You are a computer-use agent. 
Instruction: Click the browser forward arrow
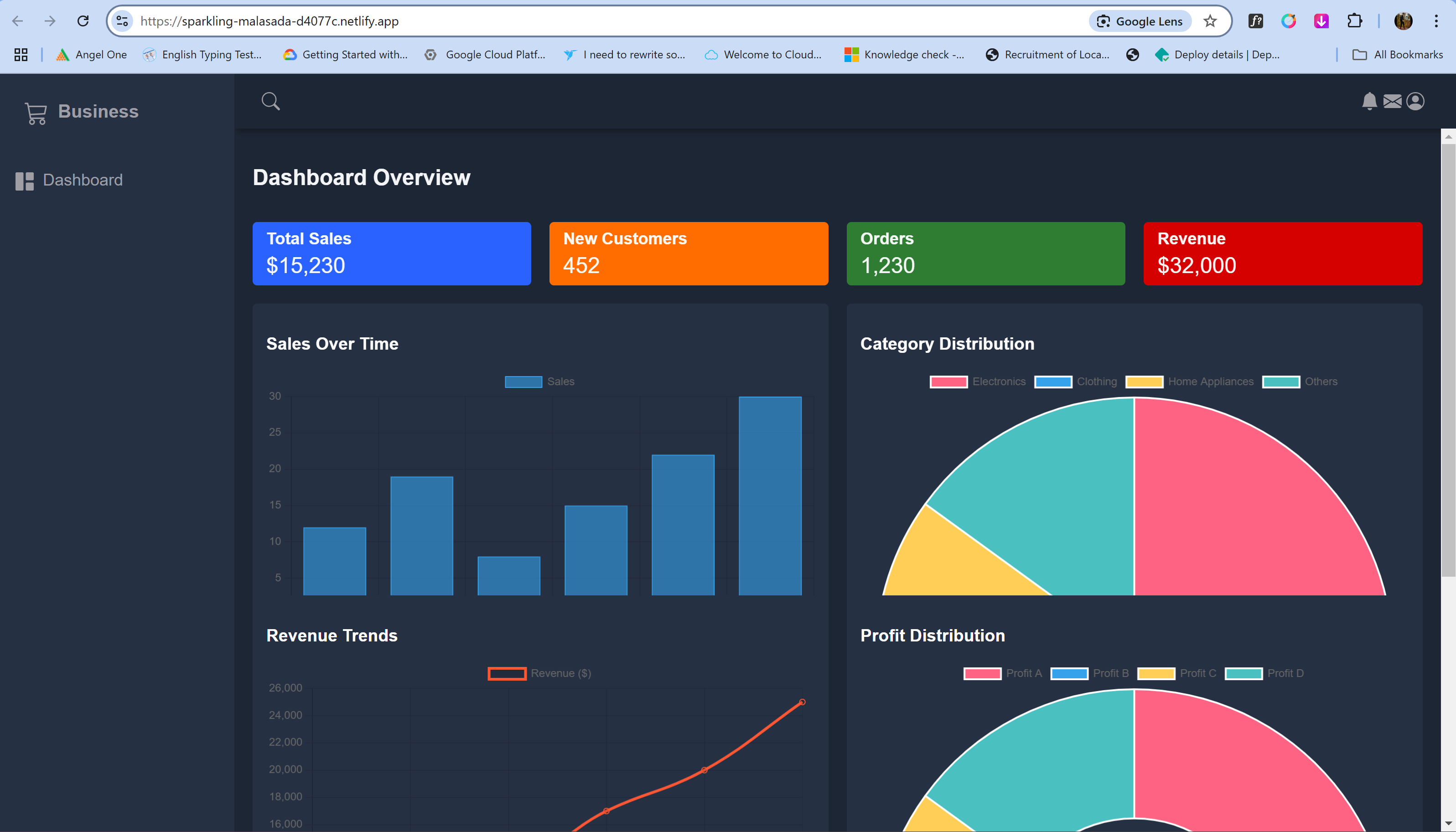point(50,21)
